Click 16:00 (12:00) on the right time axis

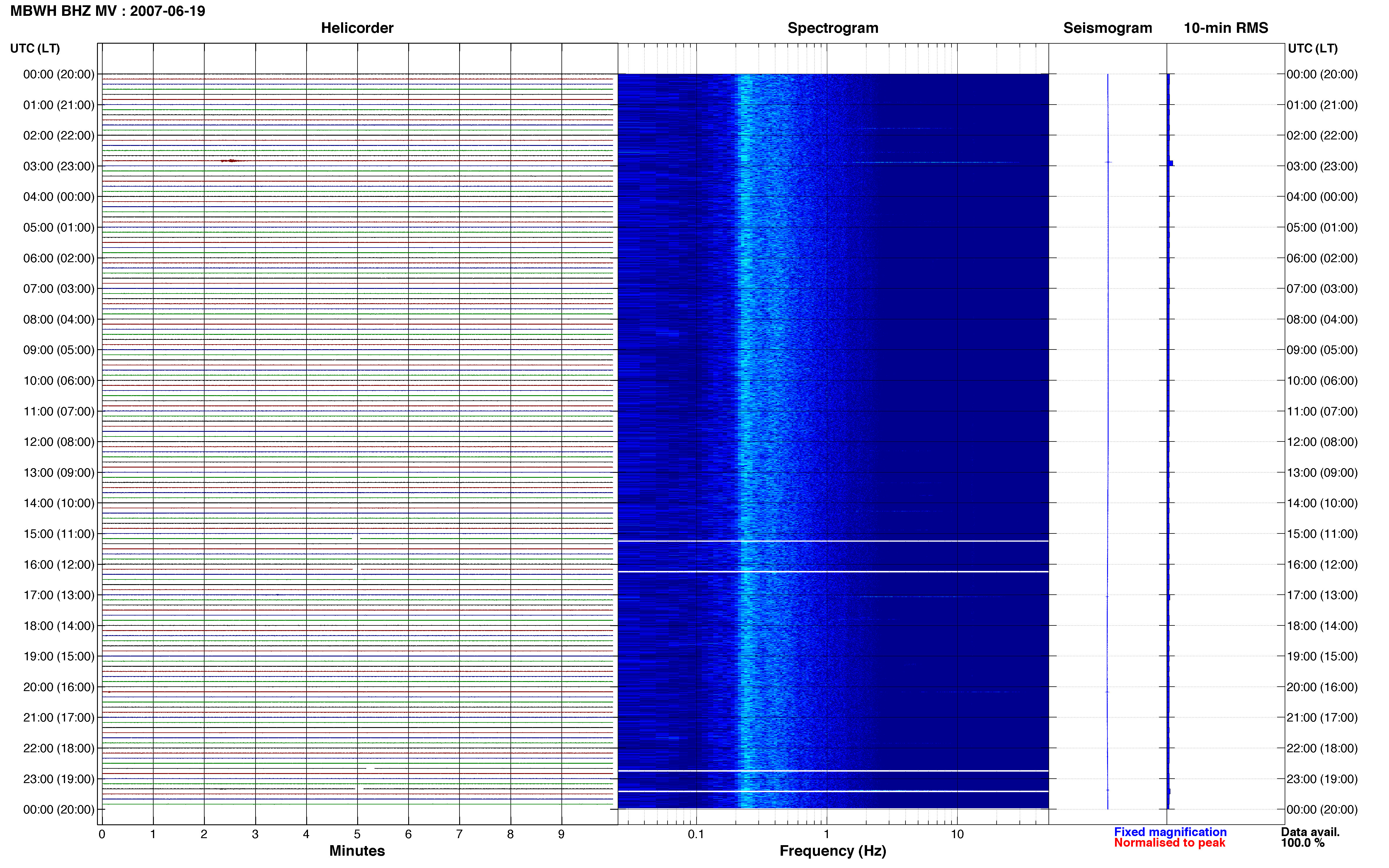[1322, 565]
